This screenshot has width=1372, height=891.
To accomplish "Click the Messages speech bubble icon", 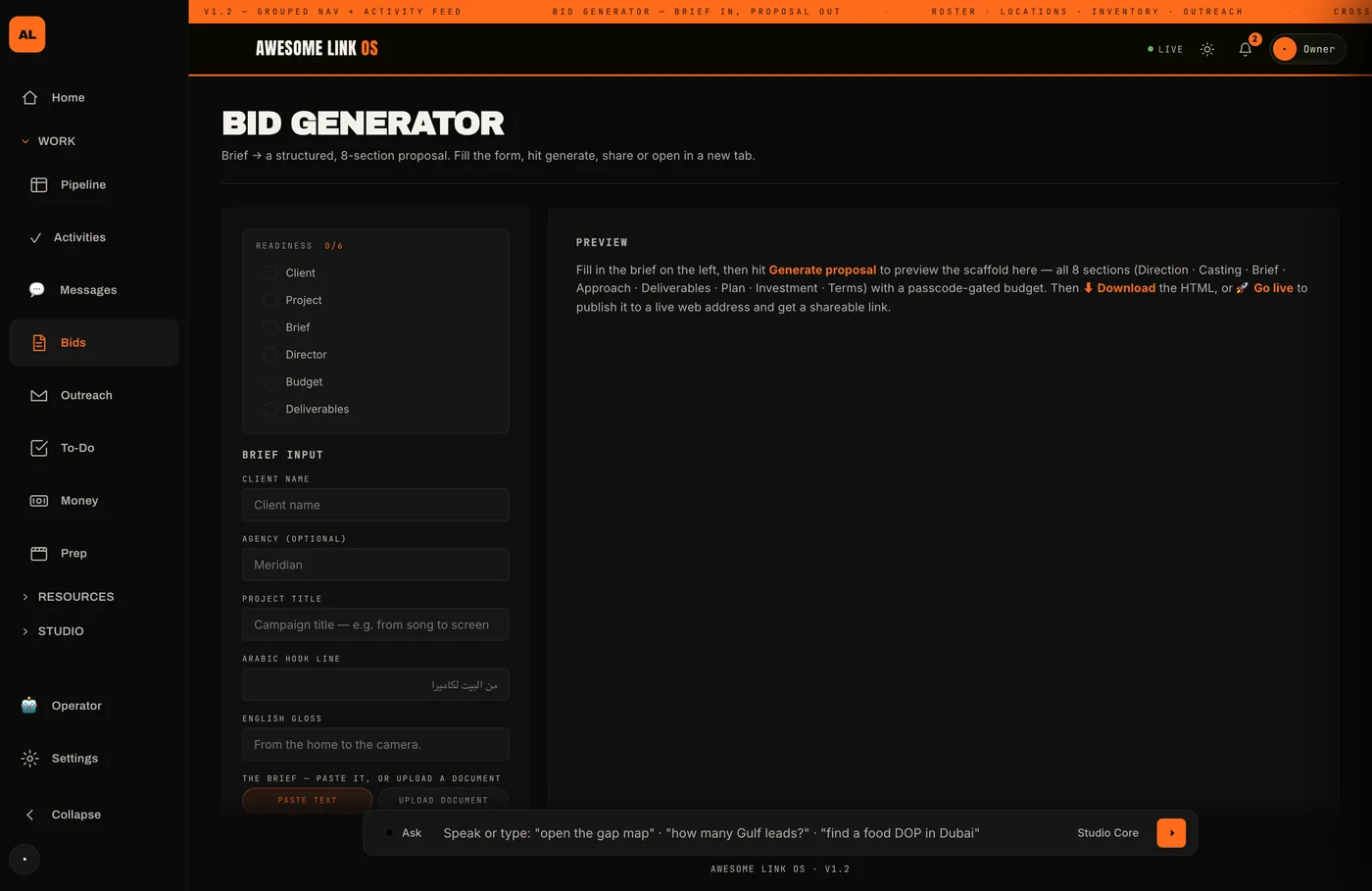I will [37, 289].
